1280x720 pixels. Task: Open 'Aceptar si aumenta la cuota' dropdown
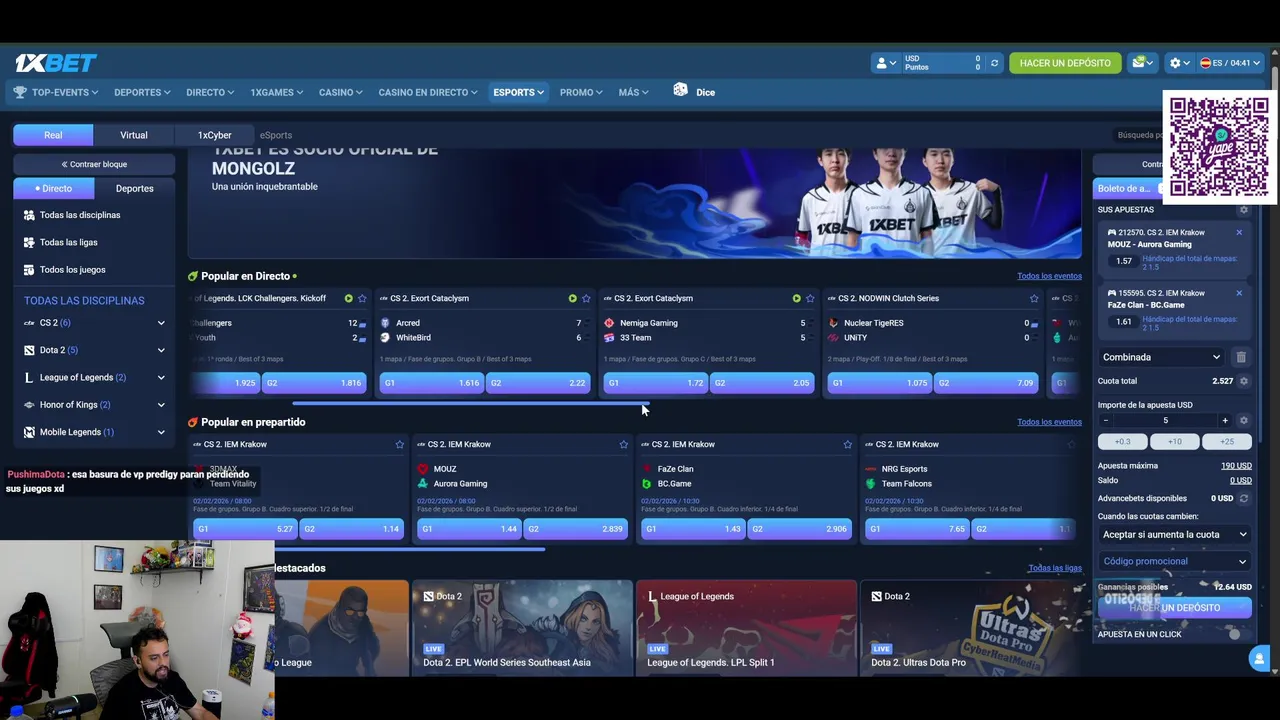pos(1174,534)
